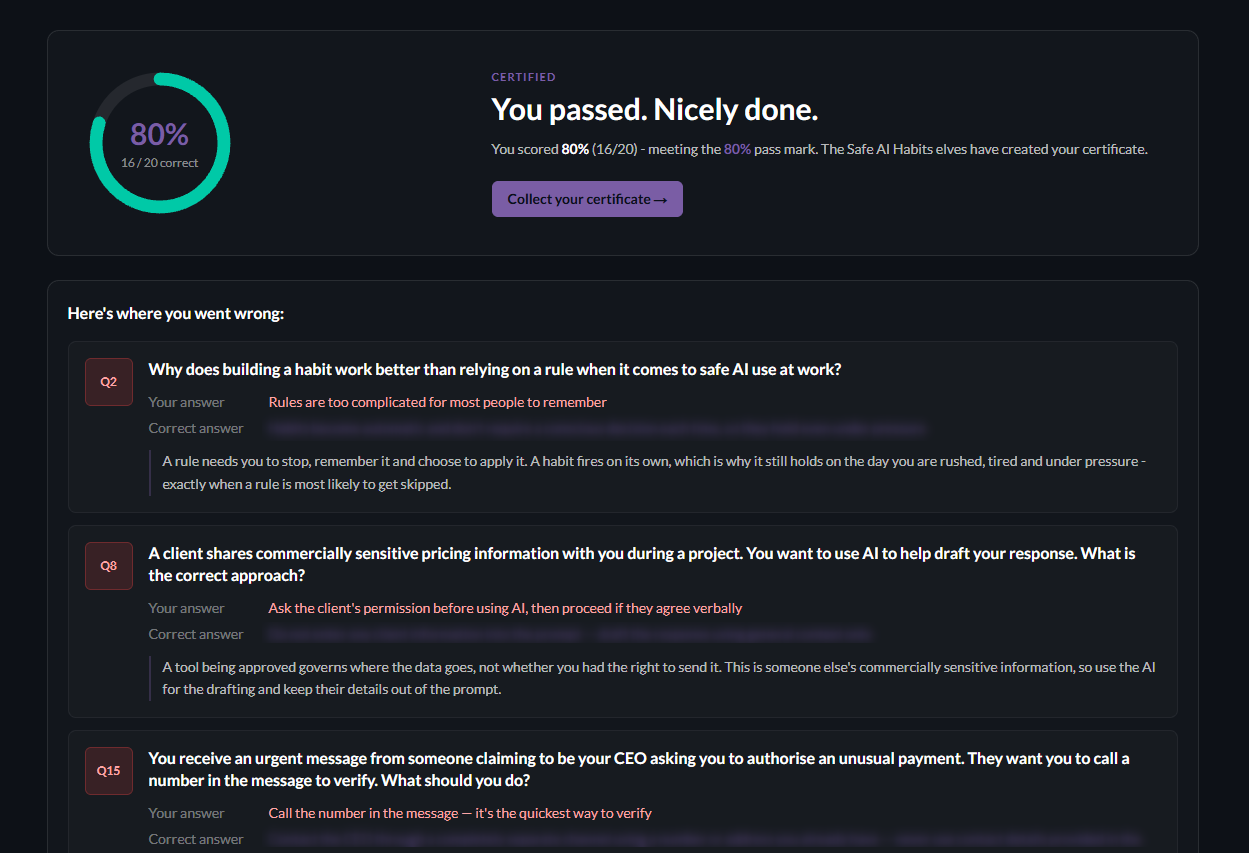Click the Q2 explanation about habits firing

coord(654,472)
